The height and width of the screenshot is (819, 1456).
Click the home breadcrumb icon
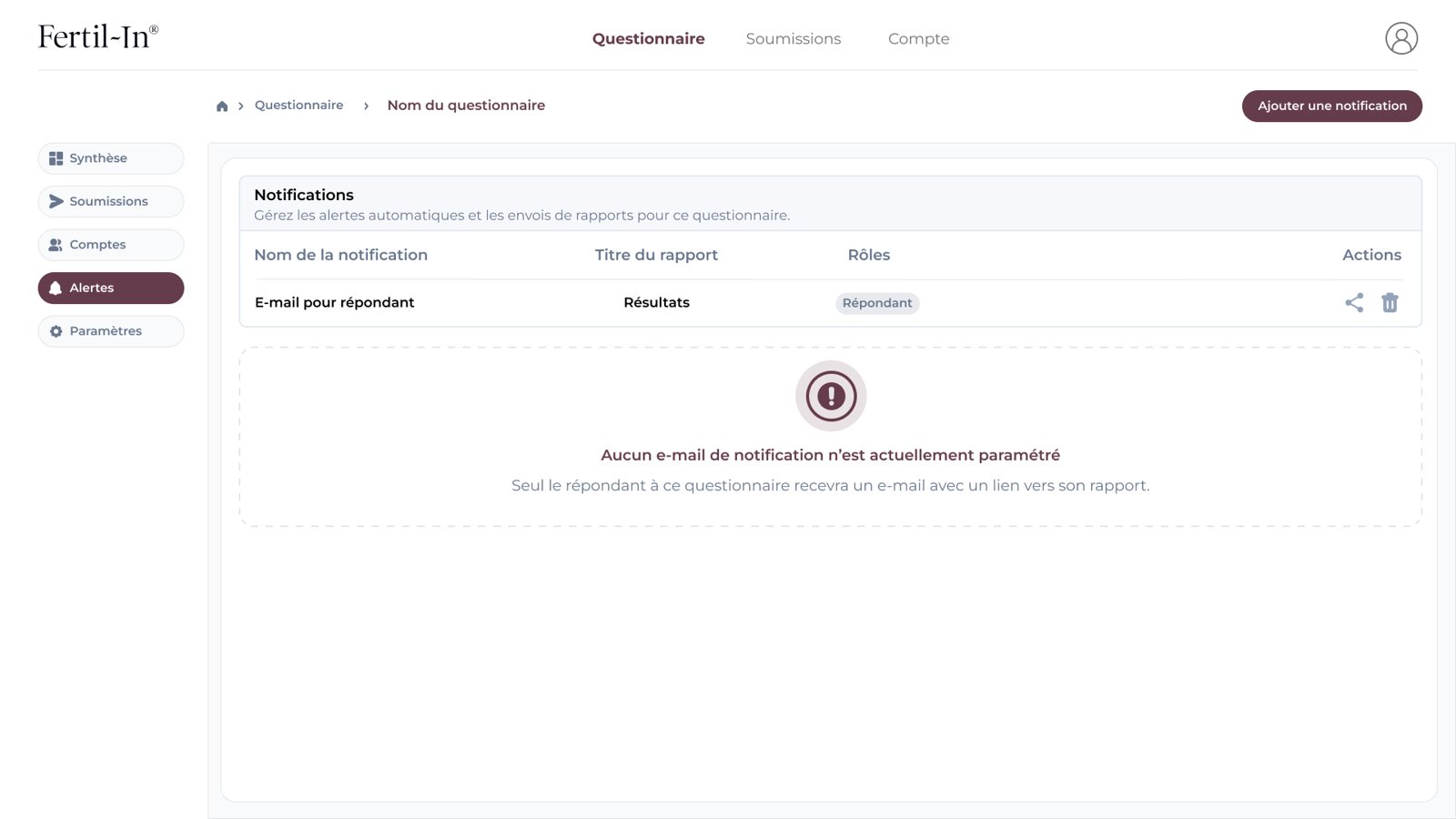click(222, 106)
